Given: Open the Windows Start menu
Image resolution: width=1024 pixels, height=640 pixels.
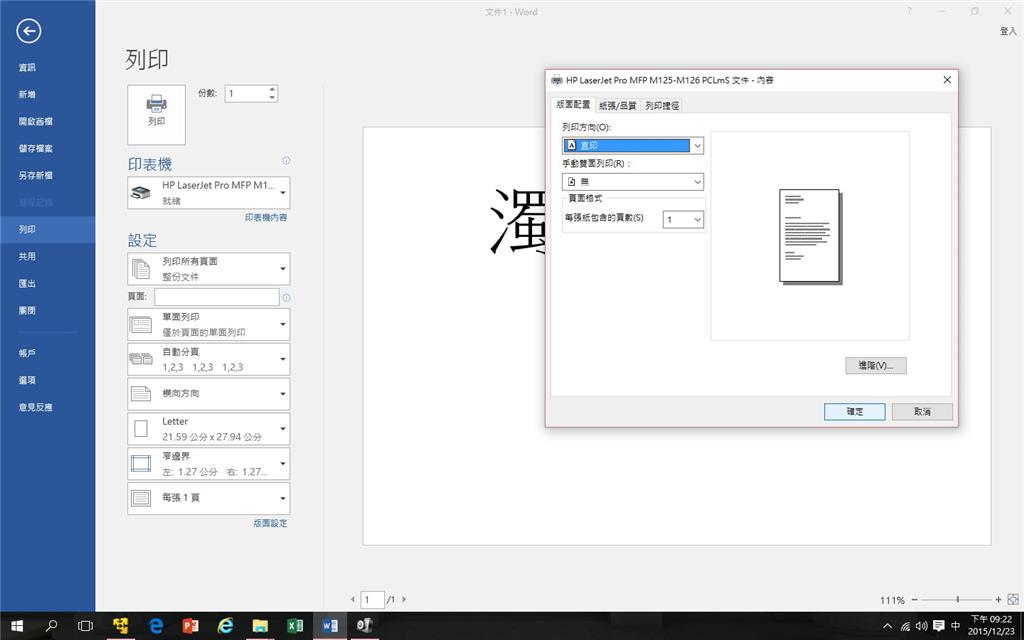Looking at the screenshot, I should 17,626.
